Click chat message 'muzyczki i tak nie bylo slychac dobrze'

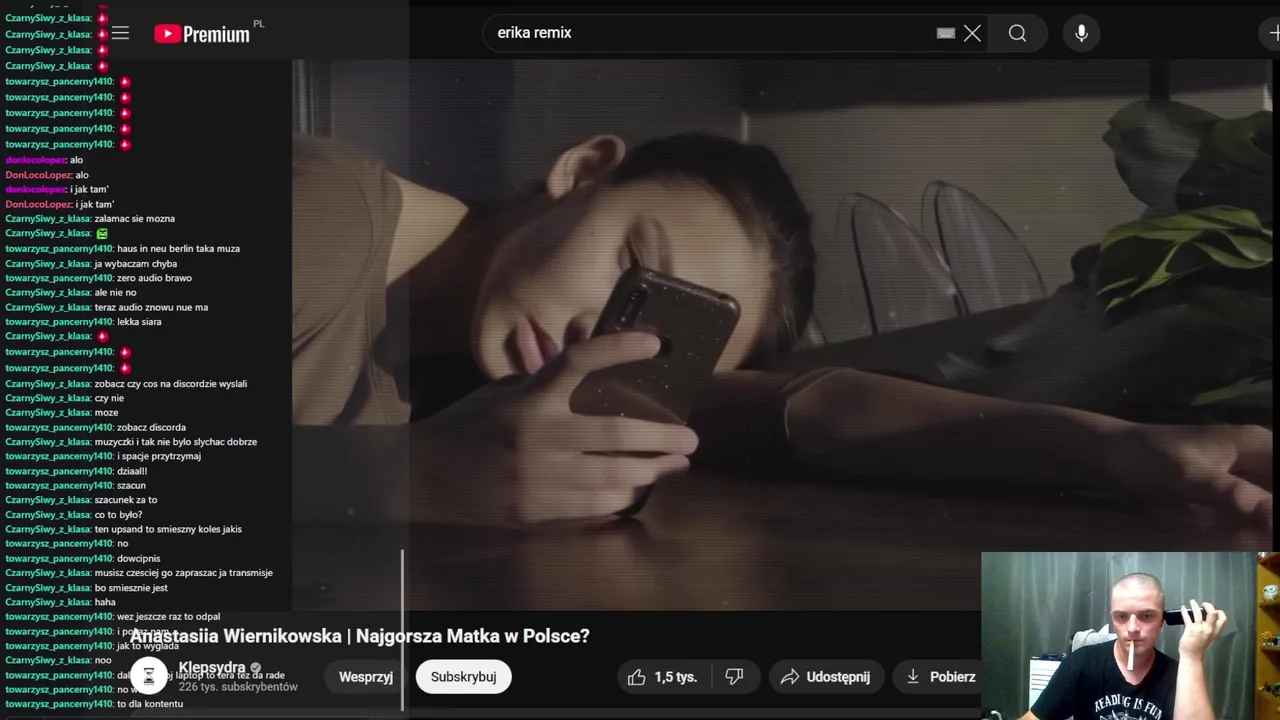[176, 442]
